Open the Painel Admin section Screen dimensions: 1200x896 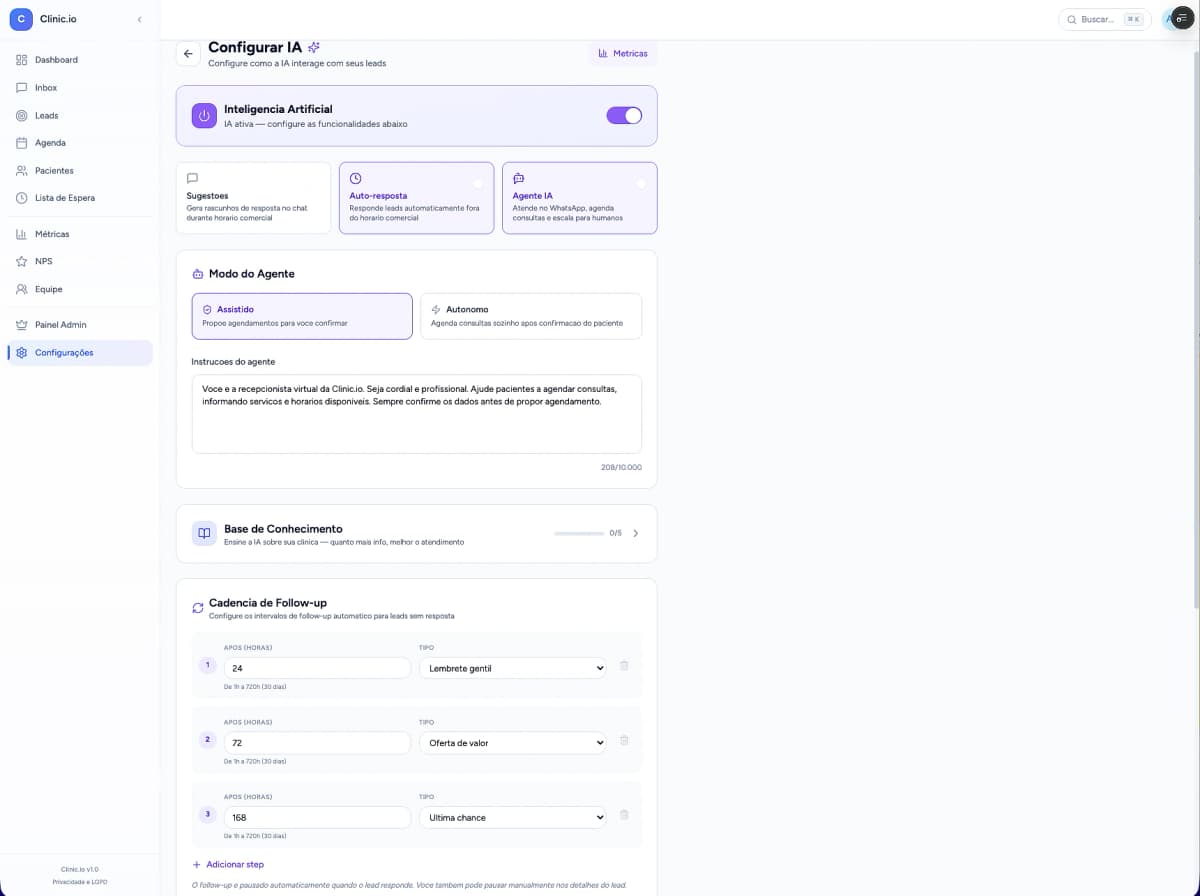click(x=58, y=324)
